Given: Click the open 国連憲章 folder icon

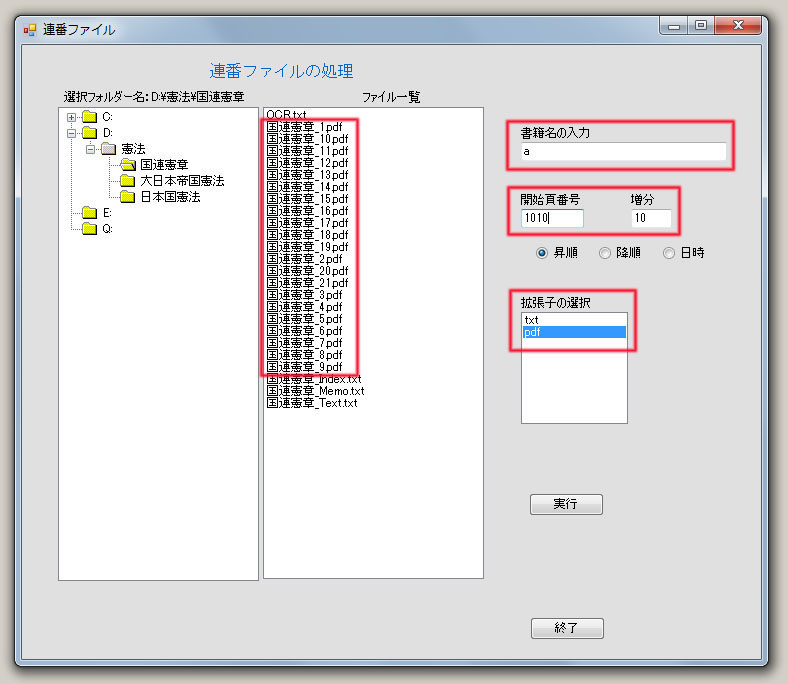Looking at the screenshot, I should tap(128, 165).
